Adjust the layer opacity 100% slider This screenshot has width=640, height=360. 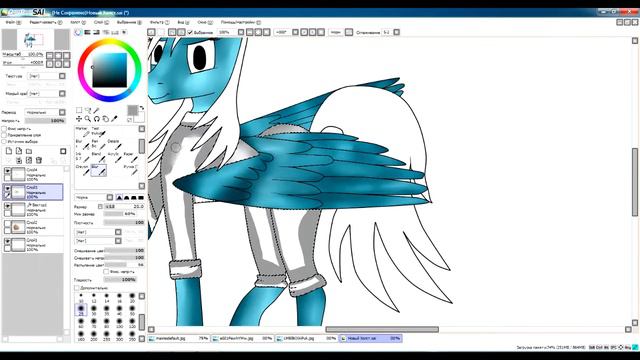click(x=45, y=121)
